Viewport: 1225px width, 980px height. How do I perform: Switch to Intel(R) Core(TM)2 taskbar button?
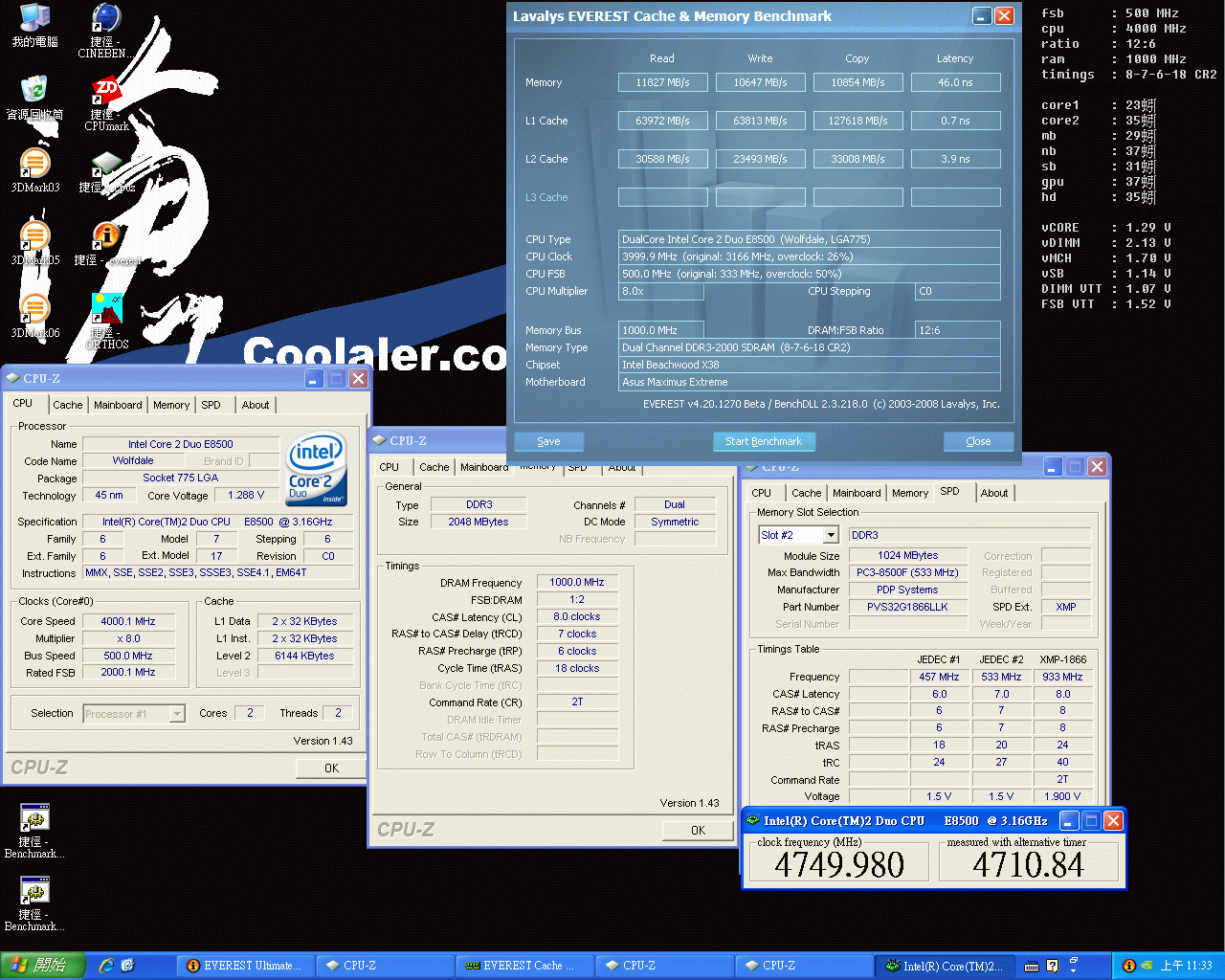pos(946,966)
